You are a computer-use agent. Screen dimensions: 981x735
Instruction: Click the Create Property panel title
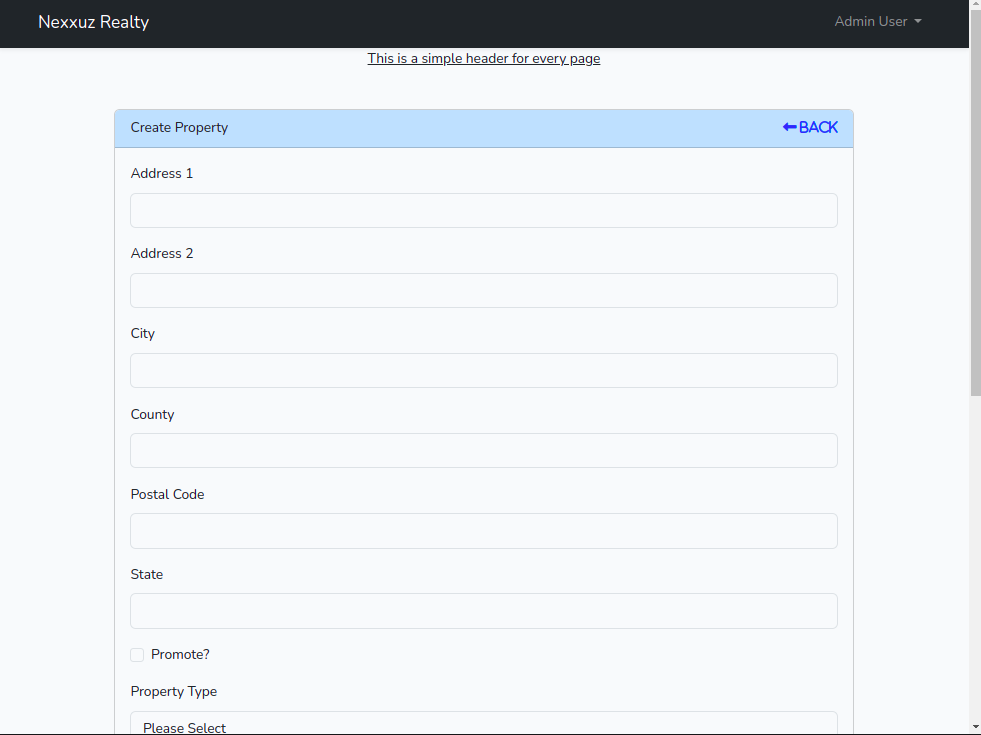179,128
